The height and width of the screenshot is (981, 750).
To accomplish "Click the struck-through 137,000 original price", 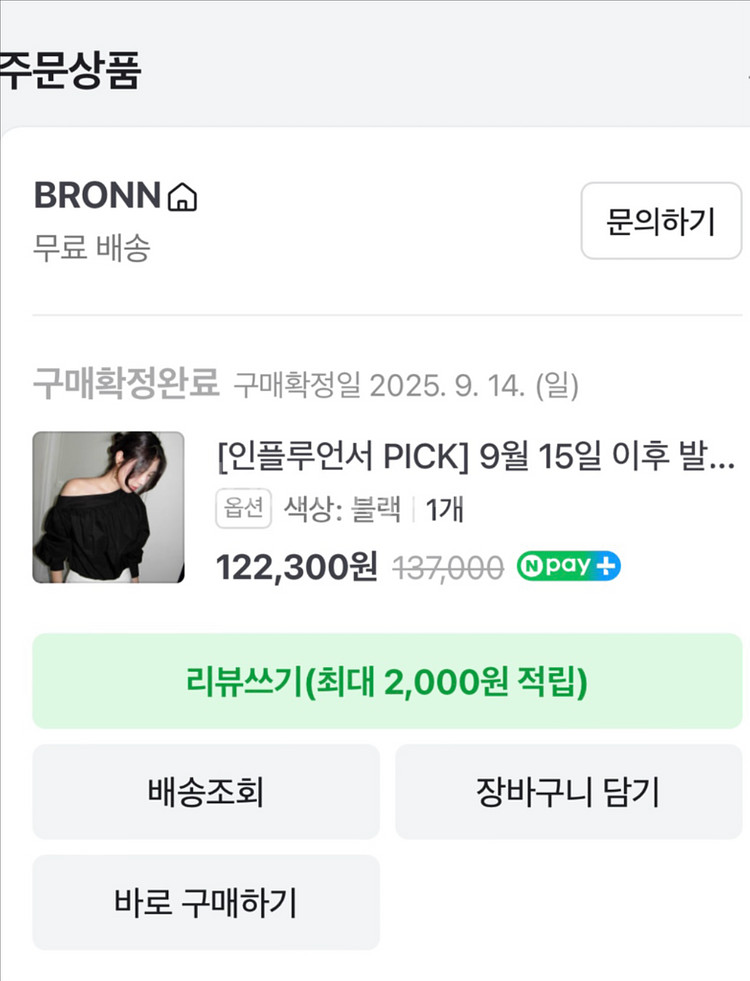I will point(448,568).
